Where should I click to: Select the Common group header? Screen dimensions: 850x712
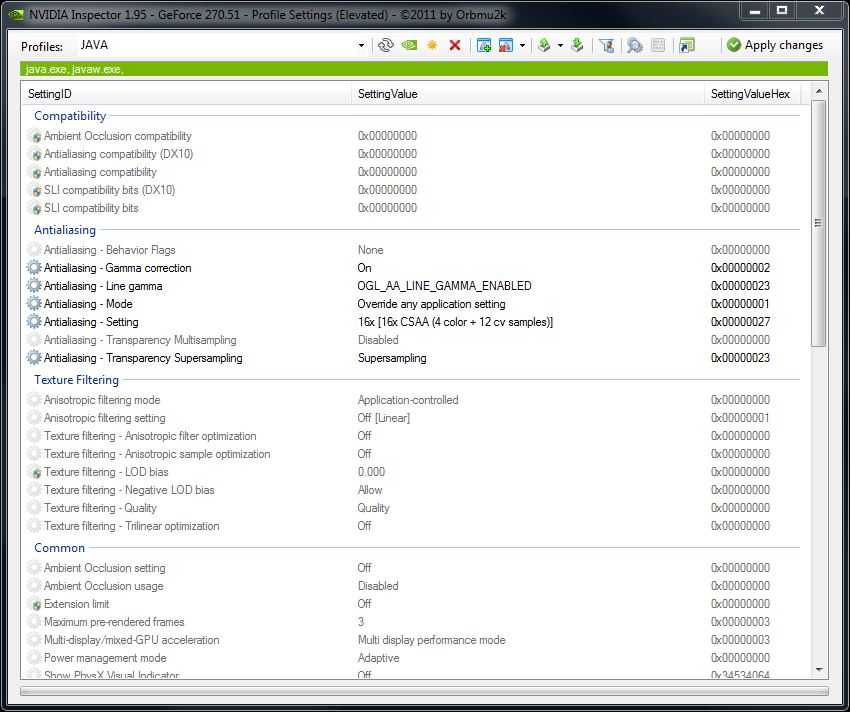(x=60, y=548)
